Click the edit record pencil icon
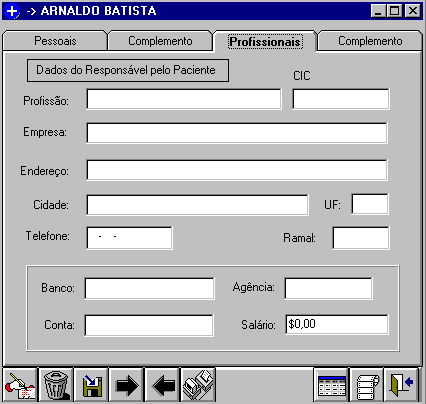This screenshot has width=426, height=404. point(20,385)
